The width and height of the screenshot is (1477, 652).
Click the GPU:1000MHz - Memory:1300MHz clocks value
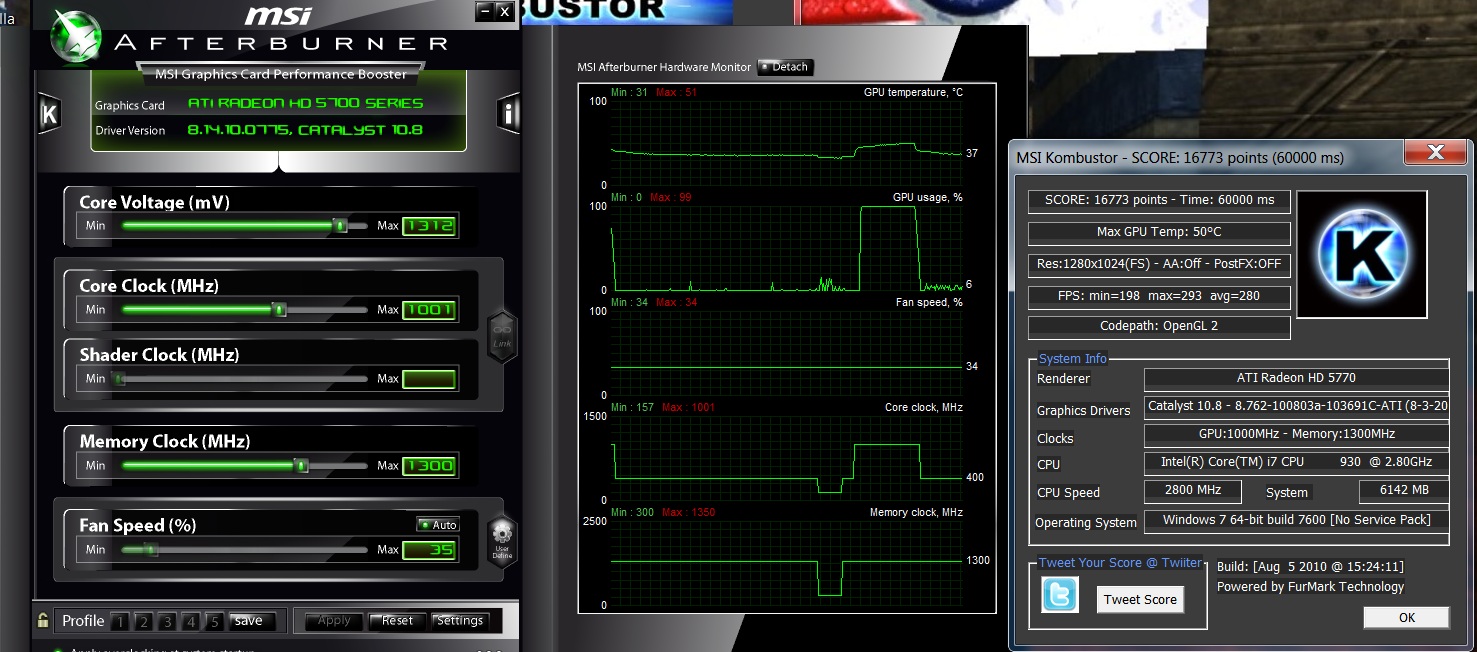(x=1296, y=434)
